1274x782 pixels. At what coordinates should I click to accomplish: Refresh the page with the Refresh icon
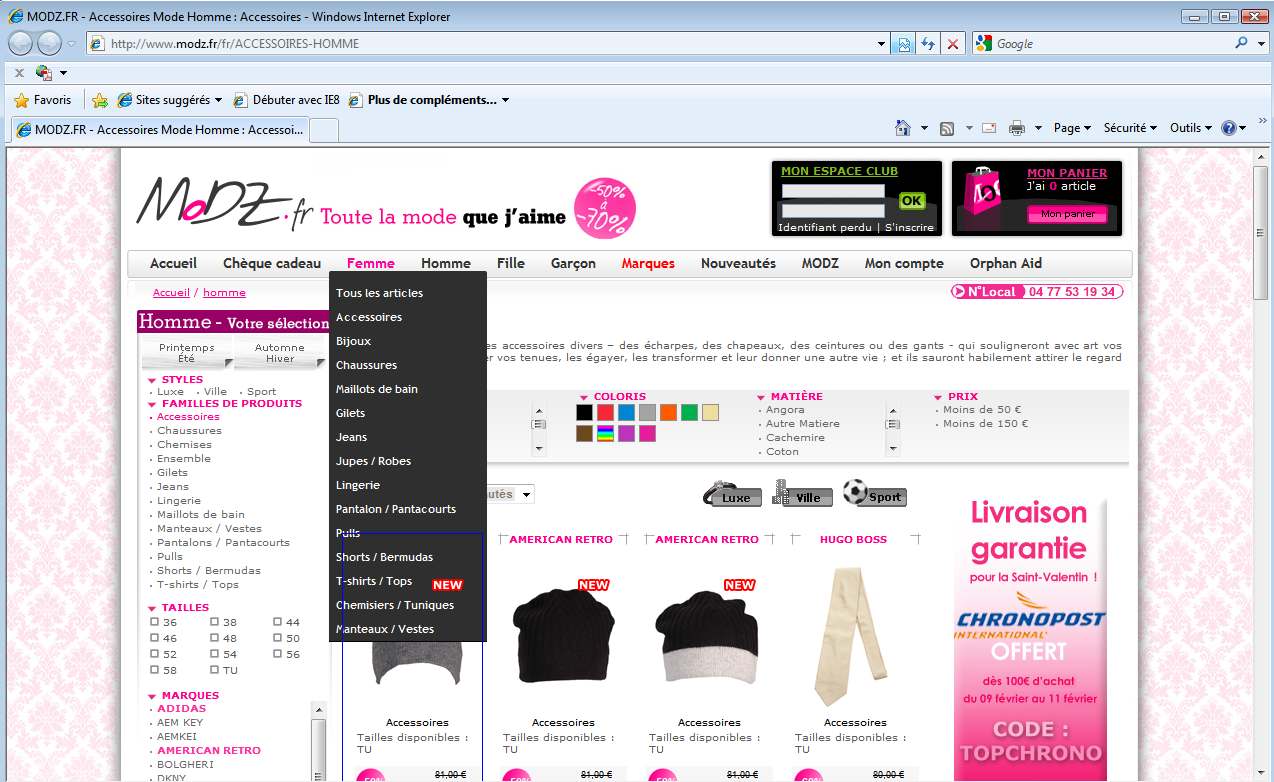pyautogui.click(x=928, y=44)
